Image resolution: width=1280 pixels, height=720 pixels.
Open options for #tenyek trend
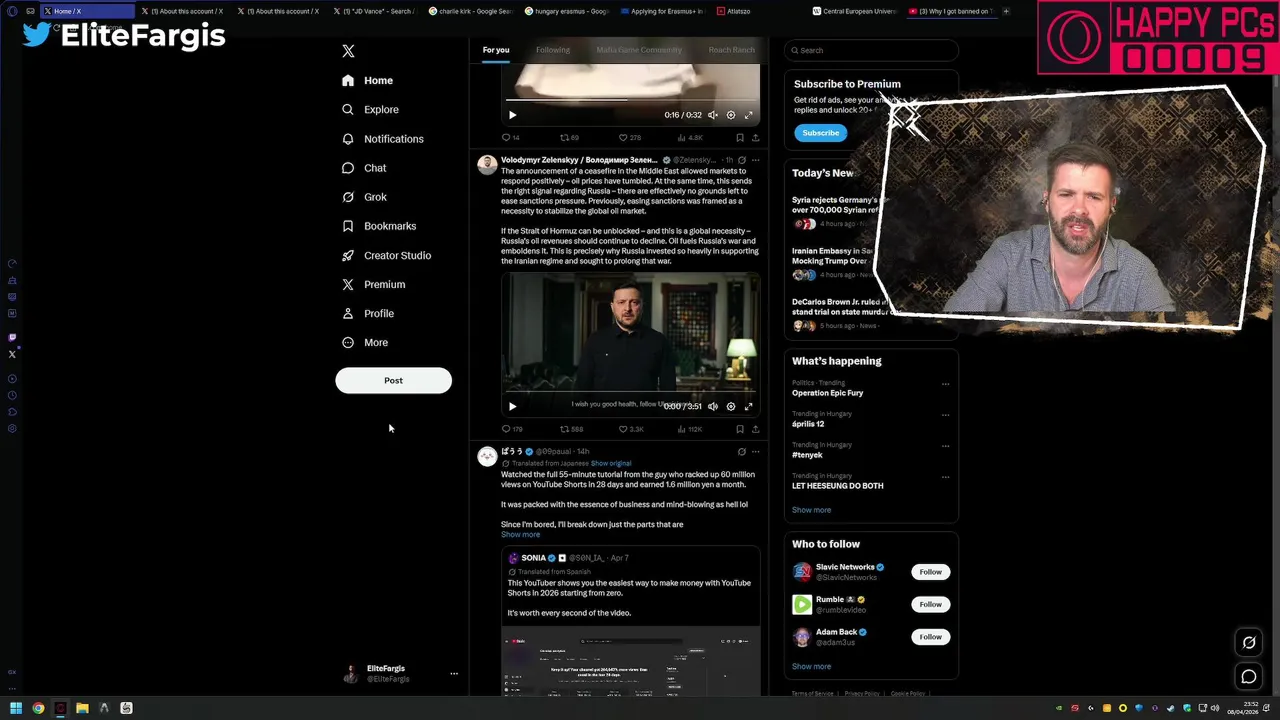(945, 446)
